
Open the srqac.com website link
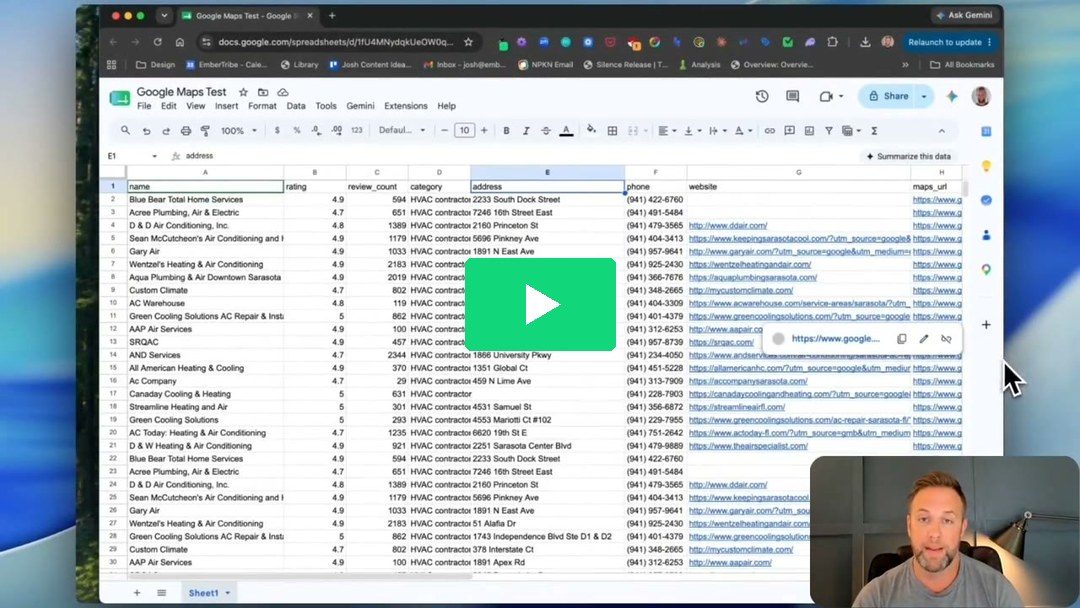pos(720,342)
